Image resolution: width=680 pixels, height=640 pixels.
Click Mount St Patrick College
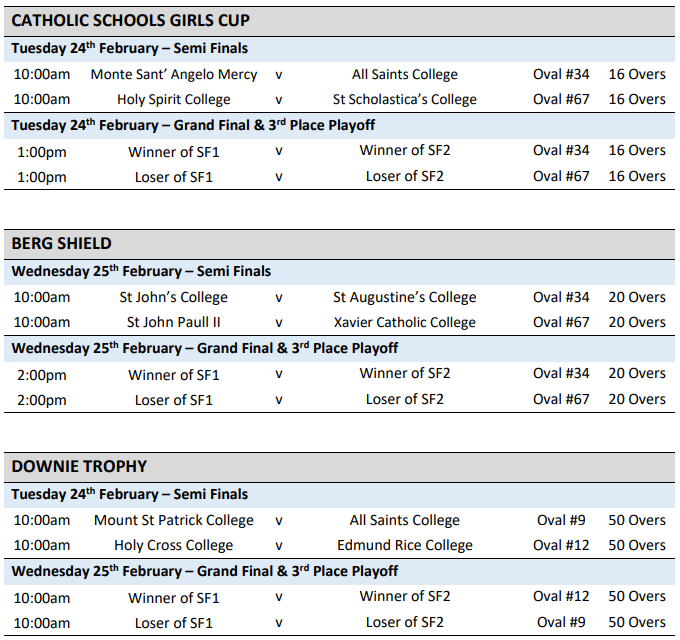[x=174, y=520]
